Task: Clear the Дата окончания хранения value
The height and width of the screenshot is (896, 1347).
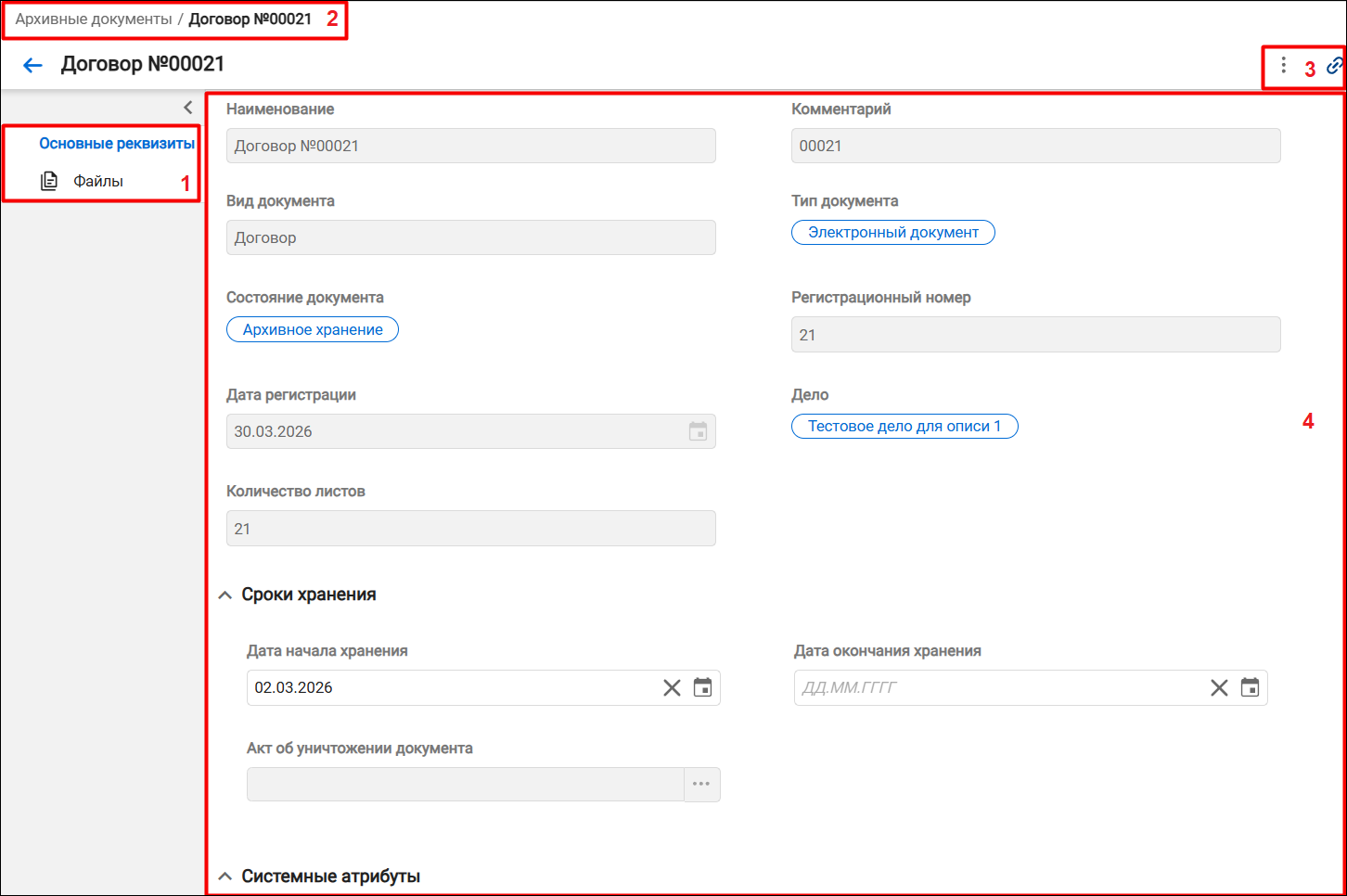Action: click(1219, 687)
